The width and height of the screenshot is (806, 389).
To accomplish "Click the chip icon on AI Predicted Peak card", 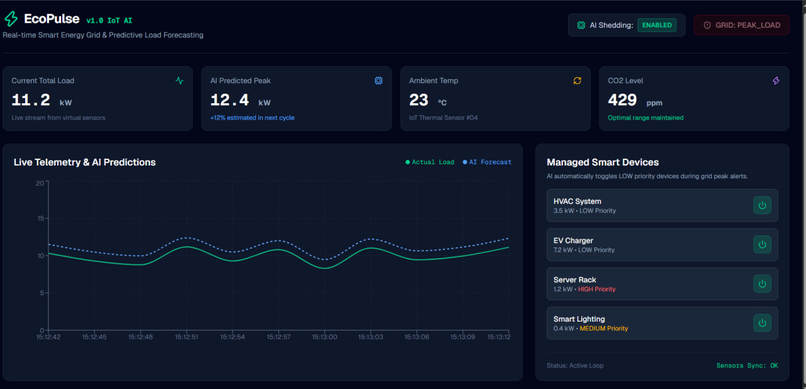I will [378, 81].
